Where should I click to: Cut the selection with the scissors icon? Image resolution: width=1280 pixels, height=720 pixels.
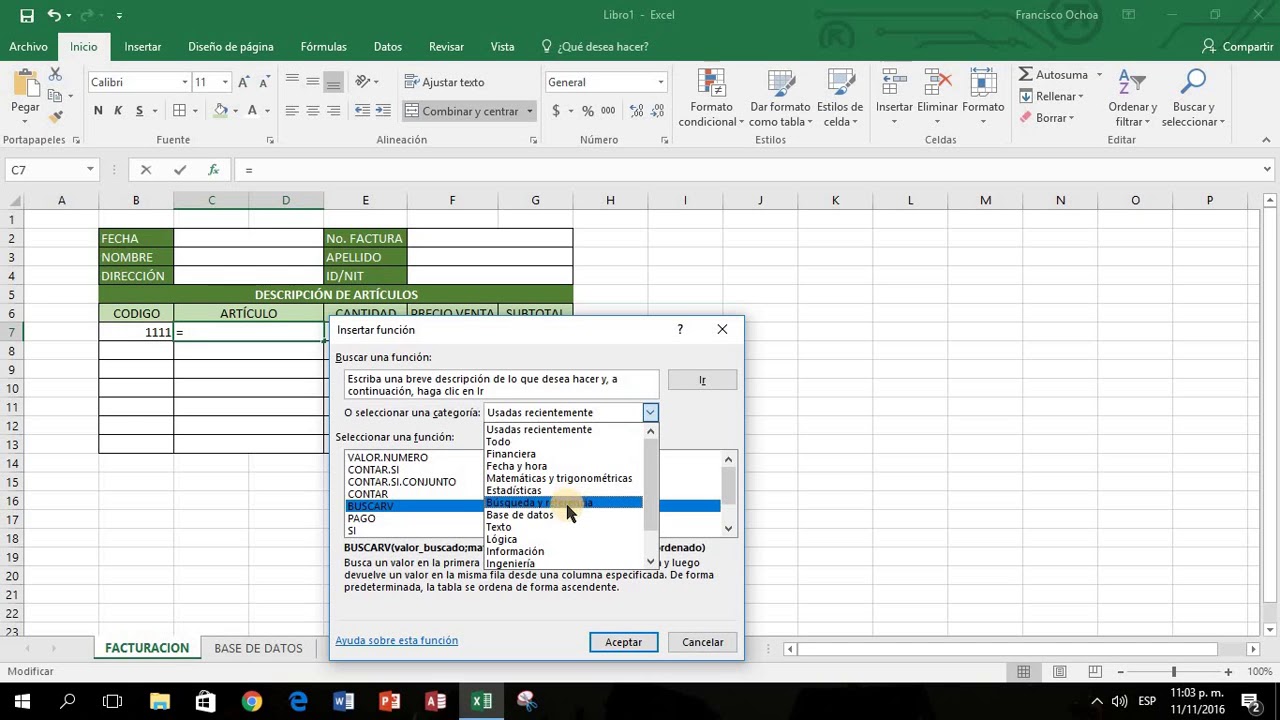coord(55,75)
